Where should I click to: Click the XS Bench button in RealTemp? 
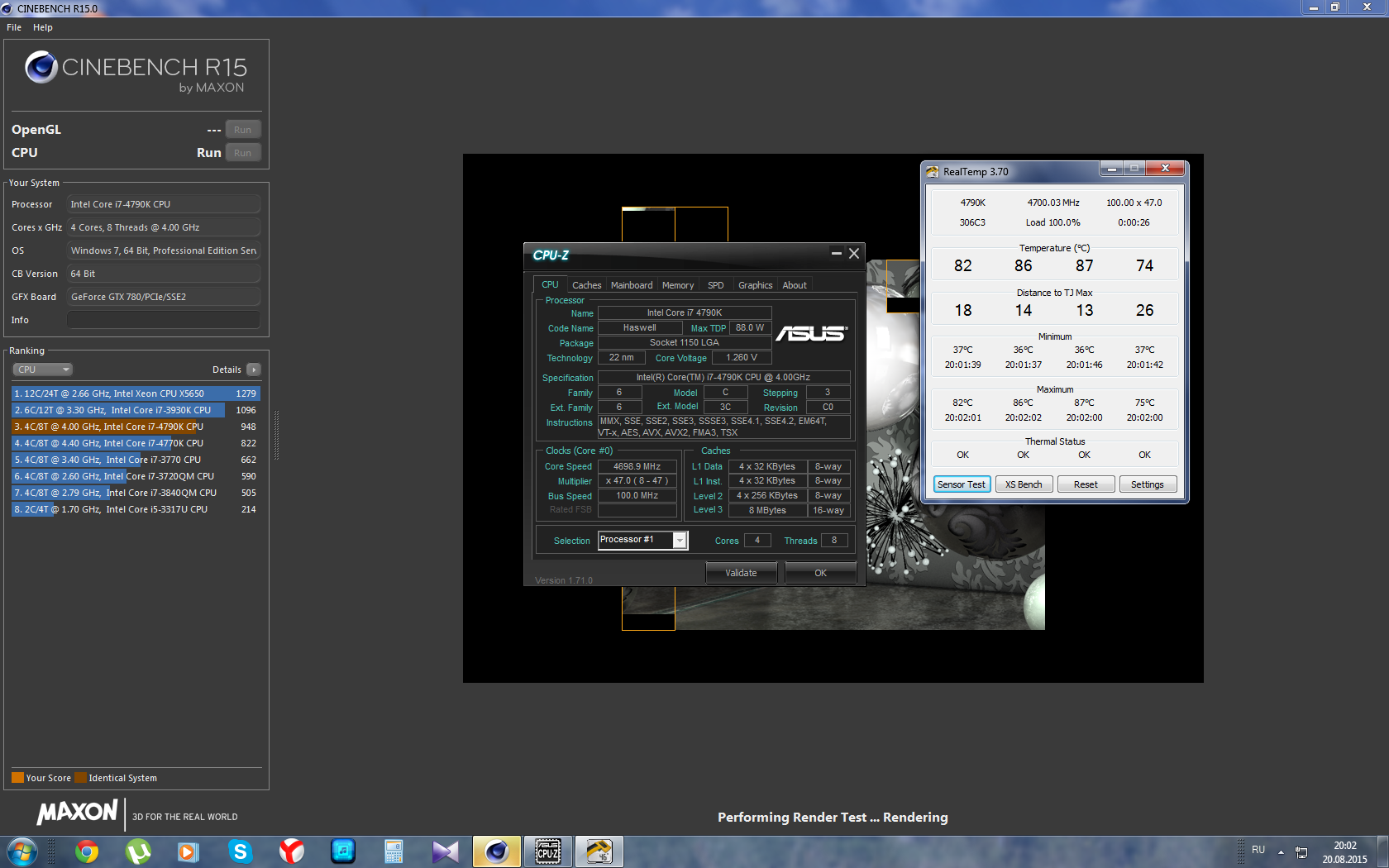click(1024, 484)
